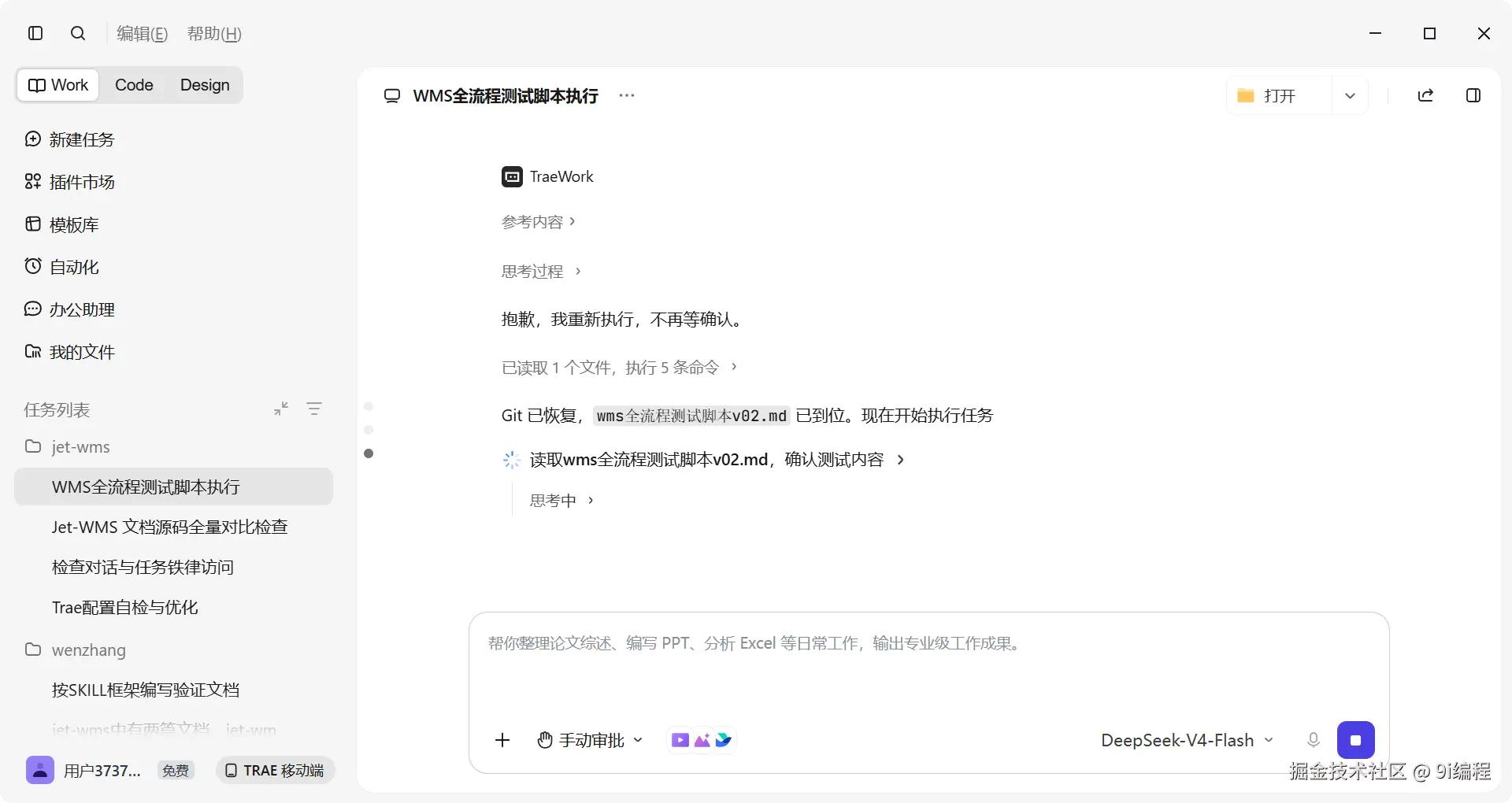Click the skills app icons cluster

tap(702, 740)
